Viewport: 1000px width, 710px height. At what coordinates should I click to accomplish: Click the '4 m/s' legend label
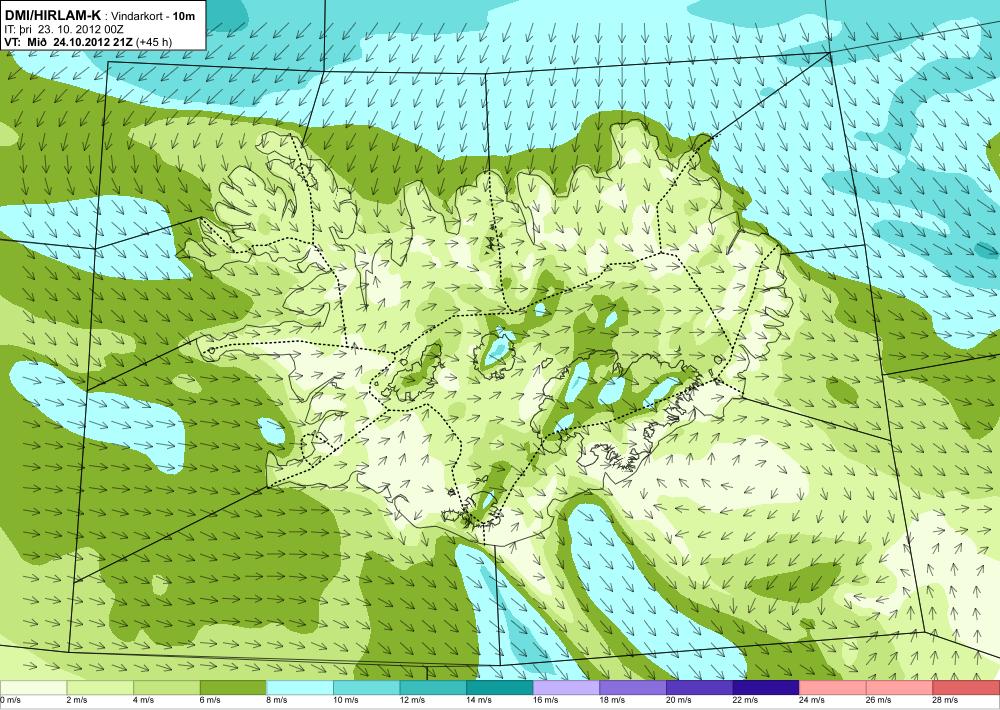tap(143, 700)
